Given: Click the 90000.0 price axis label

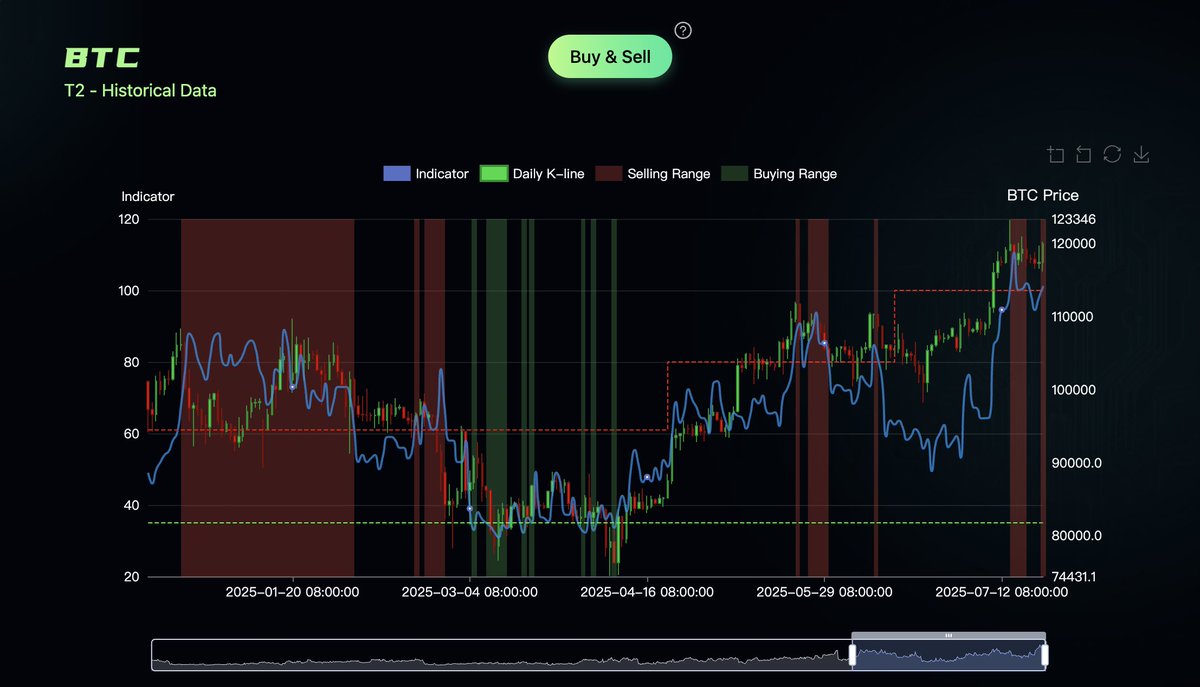Looking at the screenshot, I should tap(1077, 463).
